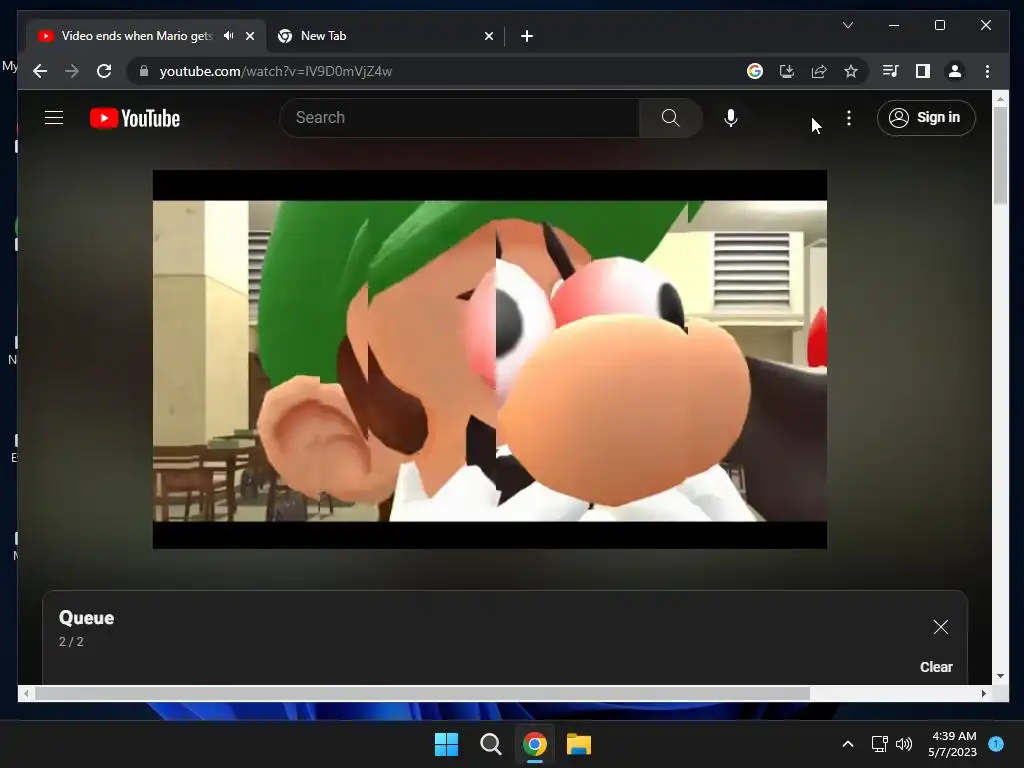The width and height of the screenshot is (1024, 768).
Task: Go to YouTube home via the logo
Action: point(135,118)
